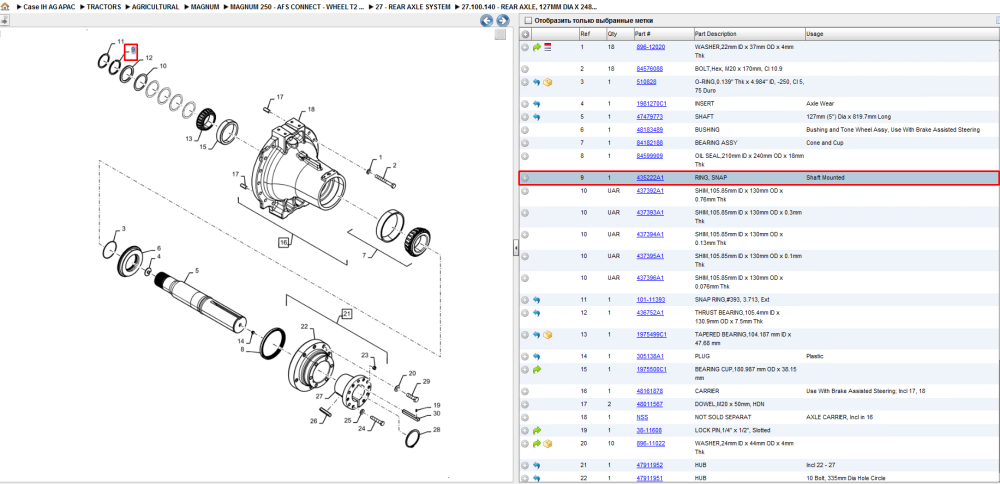Click 'Shaft Mounted' usage text

click(x=825, y=178)
